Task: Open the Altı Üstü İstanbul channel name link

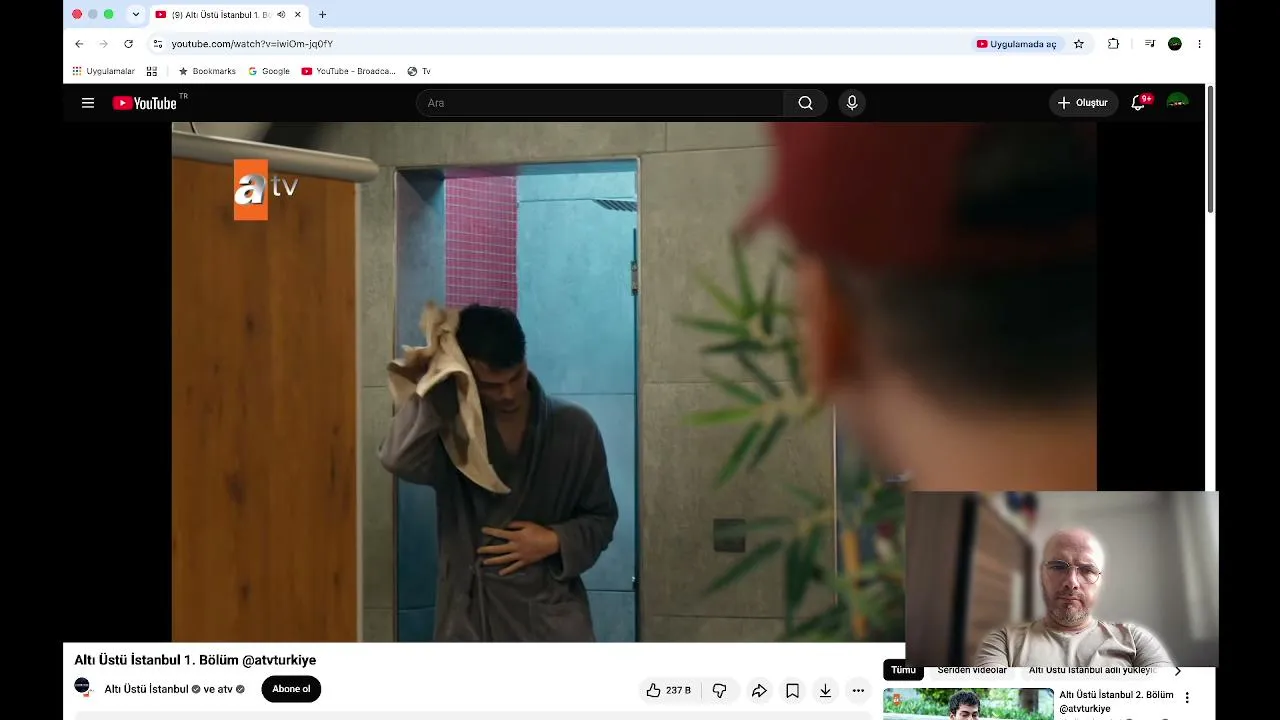Action: click(147, 689)
